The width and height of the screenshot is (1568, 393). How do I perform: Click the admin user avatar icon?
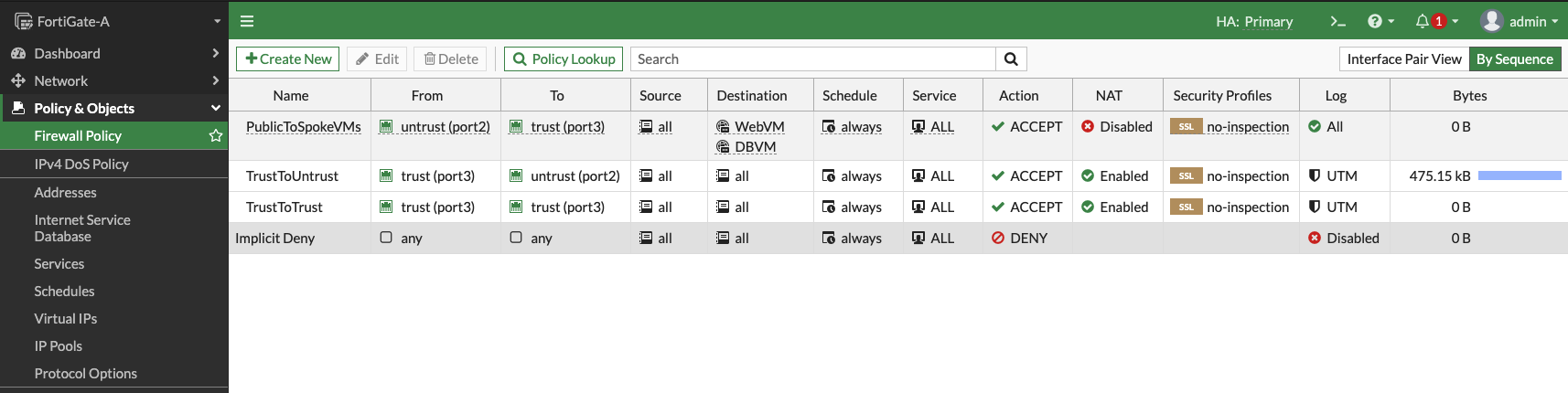tap(1491, 21)
